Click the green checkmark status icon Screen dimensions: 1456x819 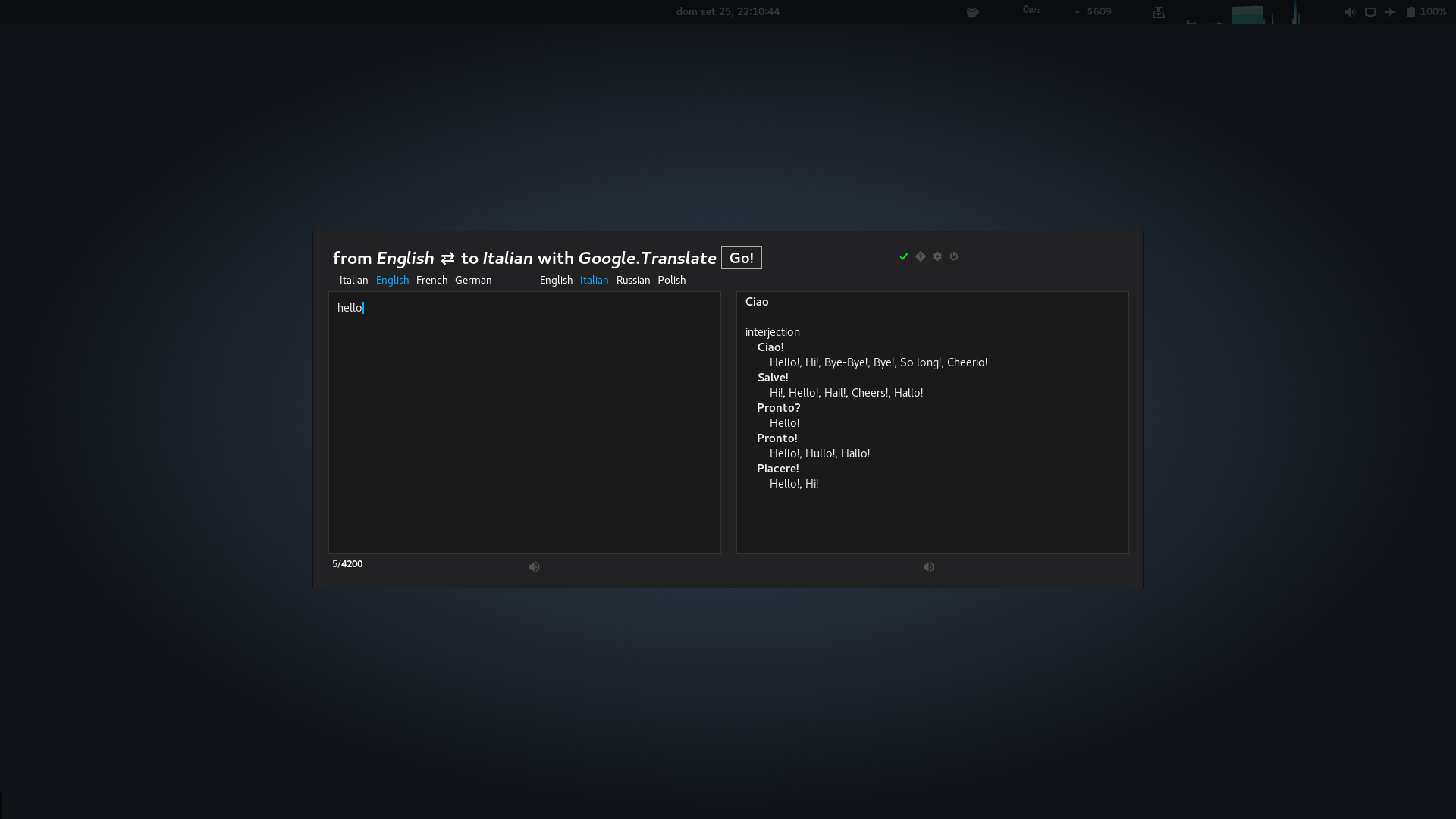tap(904, 257)
